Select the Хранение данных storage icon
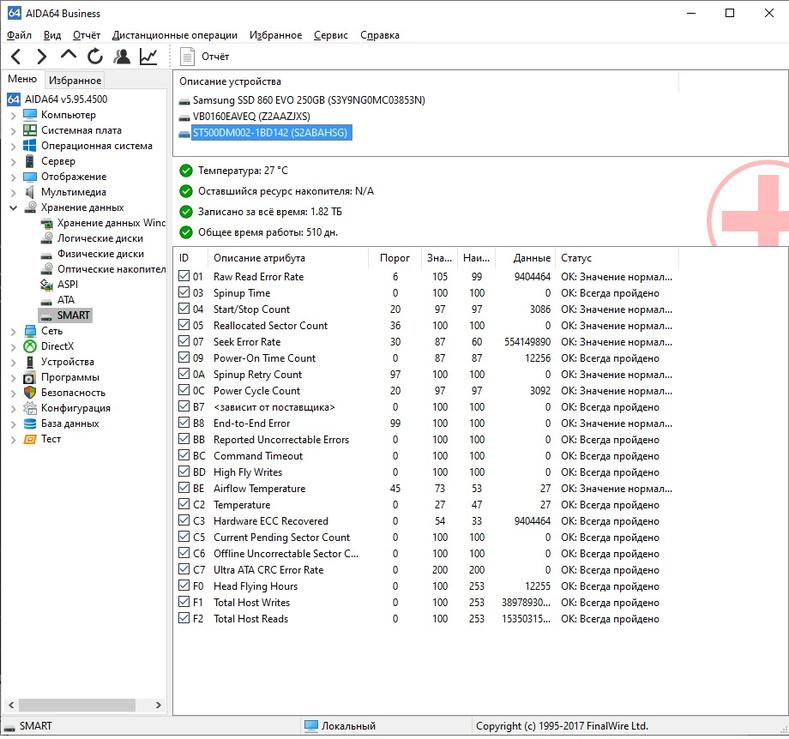The height and width of the screenshot is (739, 789). coord(30,207)
